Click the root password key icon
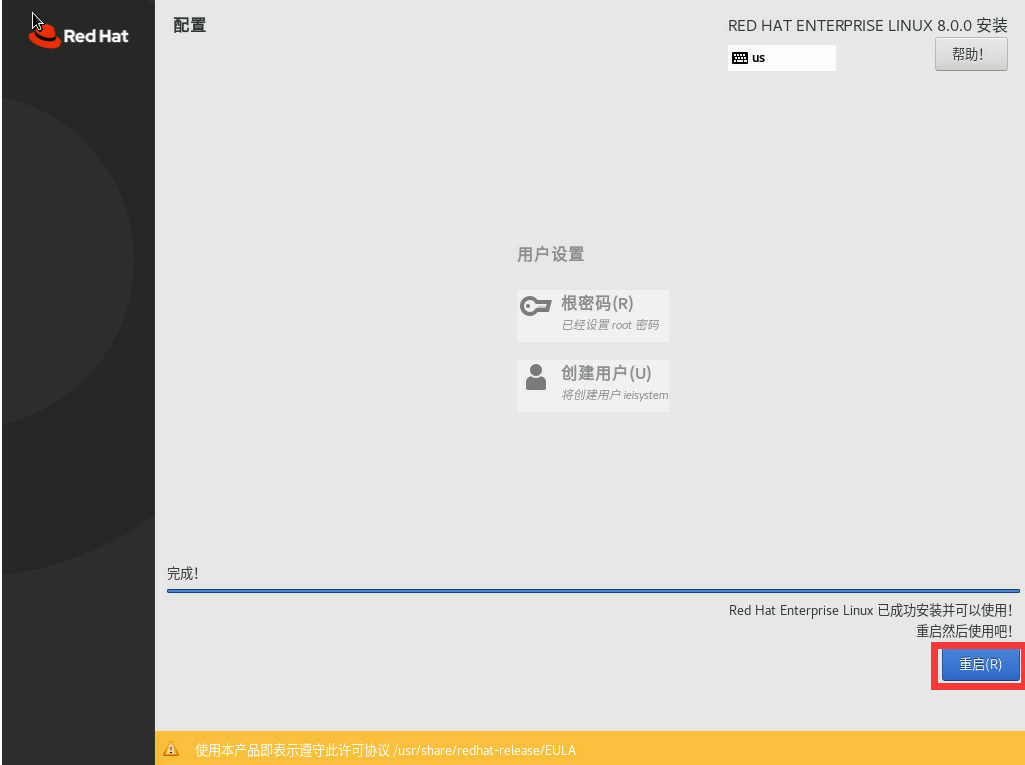The height and width of the screenshot is (765, 1025). click(536, 306)
